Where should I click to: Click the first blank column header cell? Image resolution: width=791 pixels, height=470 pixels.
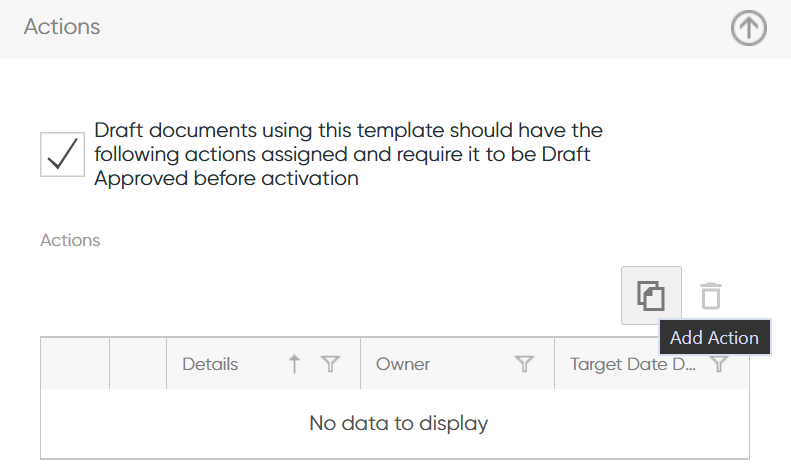click(x=75, y=364)
